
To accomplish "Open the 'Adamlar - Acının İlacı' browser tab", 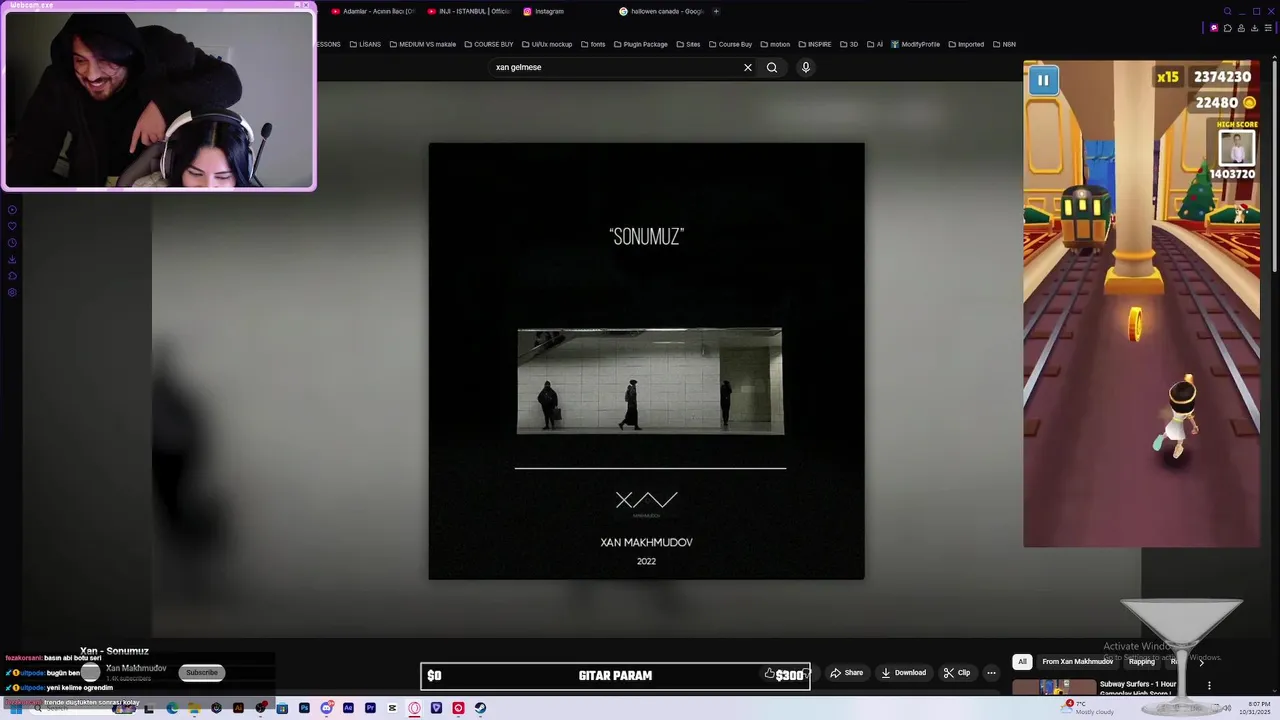I will (x=372, y=11).
